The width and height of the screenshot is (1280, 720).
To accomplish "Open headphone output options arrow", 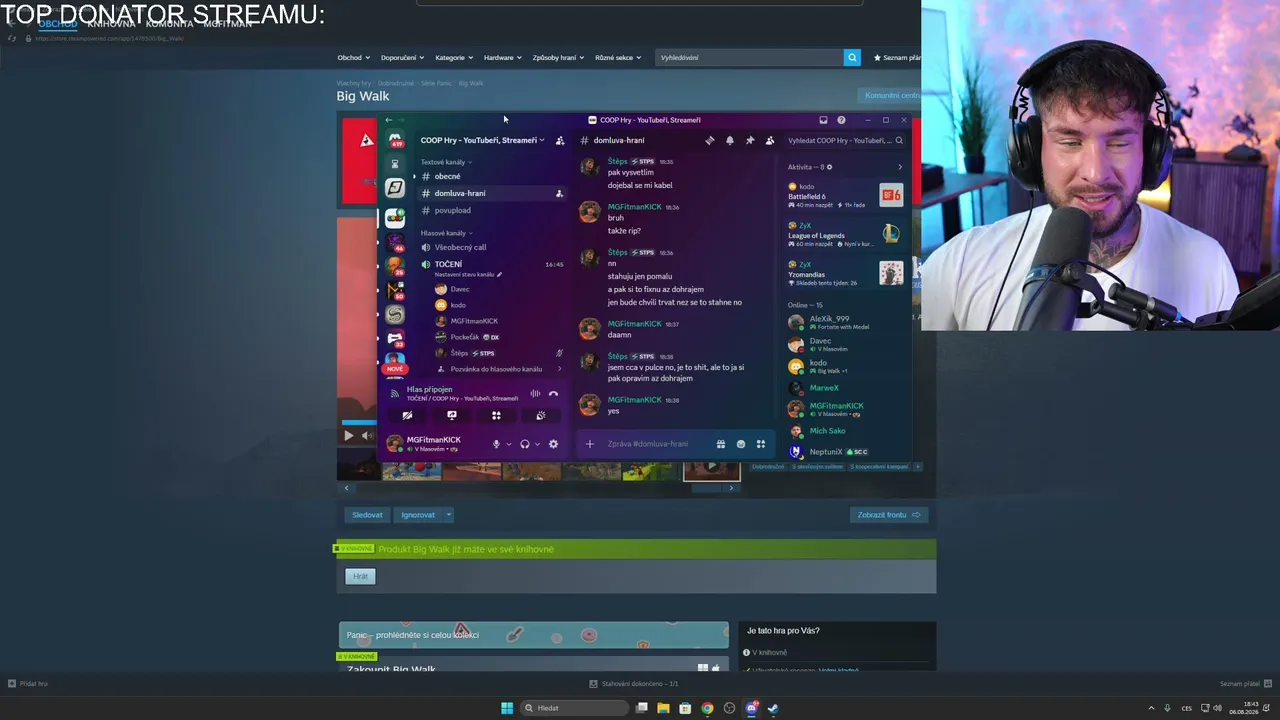I will point(537,444).
